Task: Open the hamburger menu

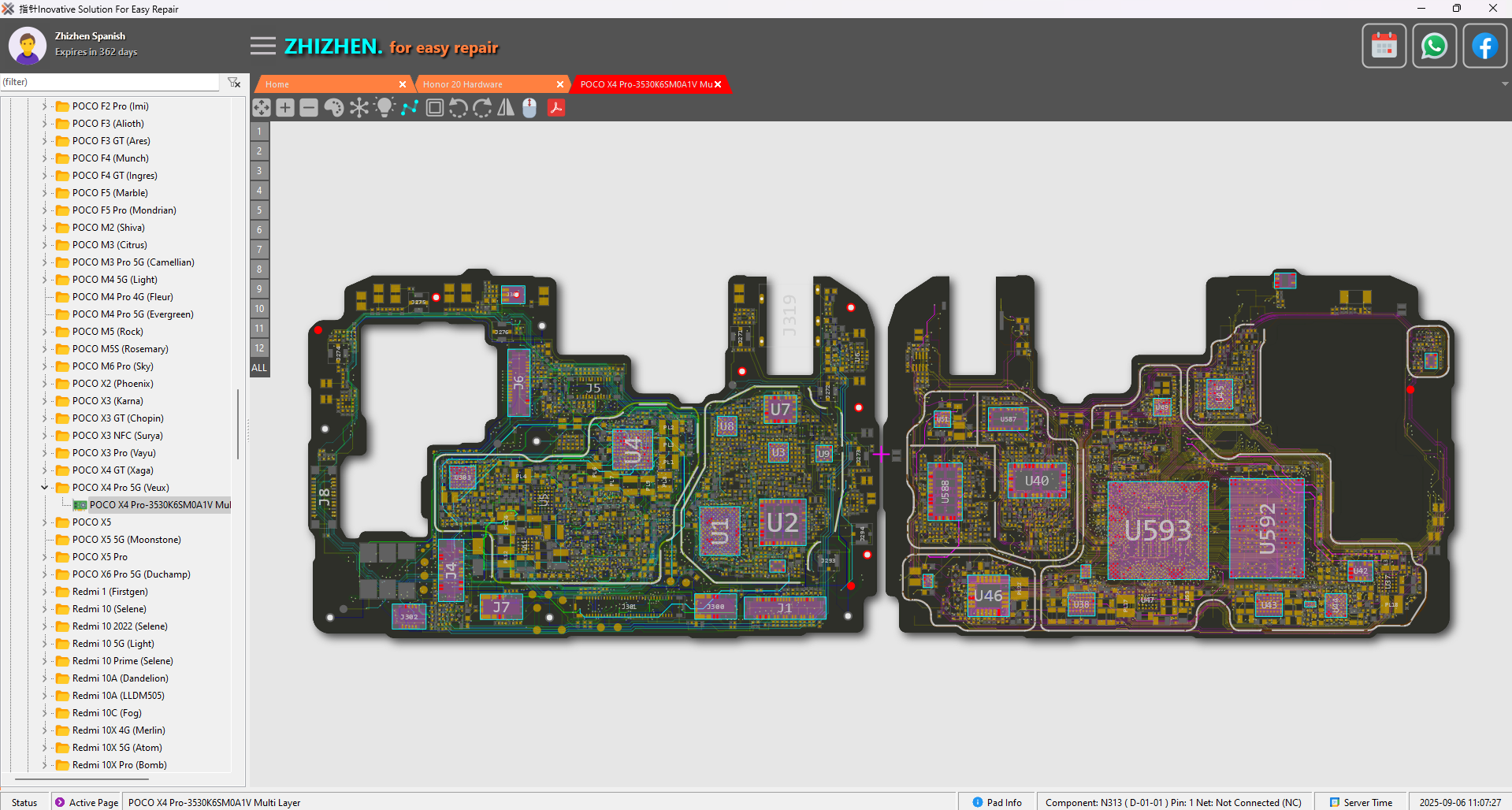Action: [263, 46]
